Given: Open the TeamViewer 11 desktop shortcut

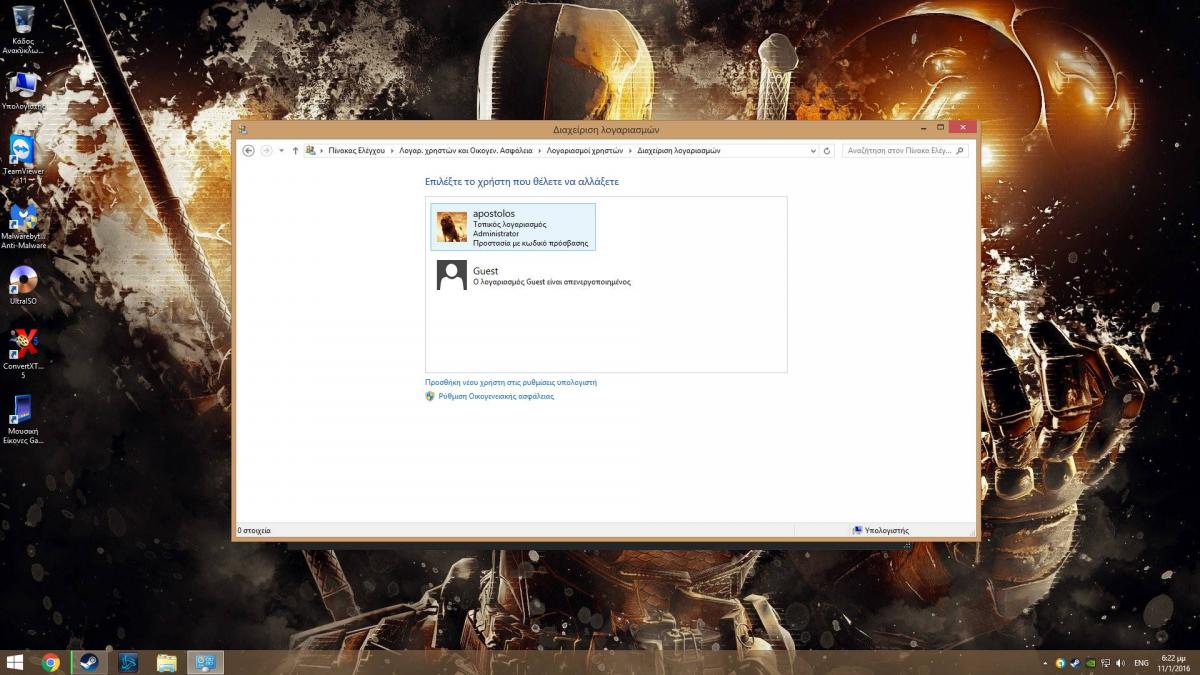Looking at the screenshot, I should point(22,155).
